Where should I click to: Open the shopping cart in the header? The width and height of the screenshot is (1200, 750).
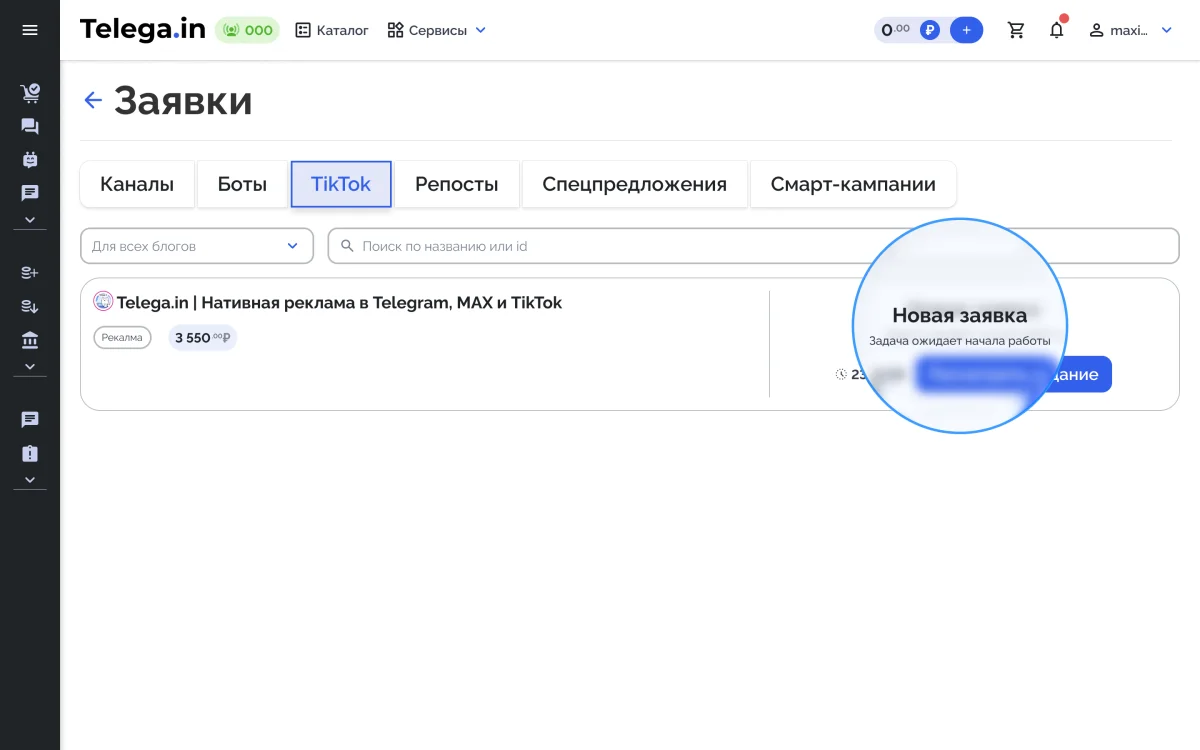tap(1017, 30)
